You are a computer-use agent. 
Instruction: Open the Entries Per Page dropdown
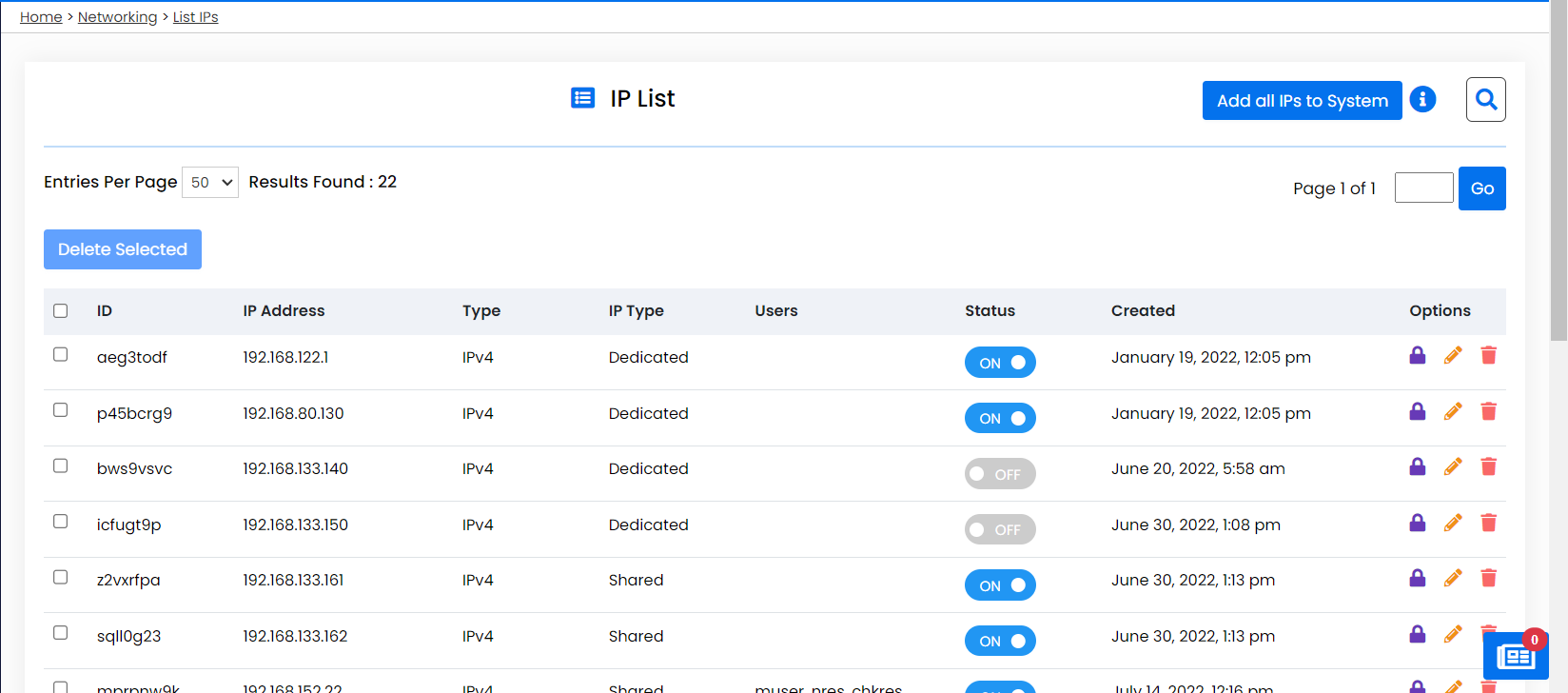[209, 182]
